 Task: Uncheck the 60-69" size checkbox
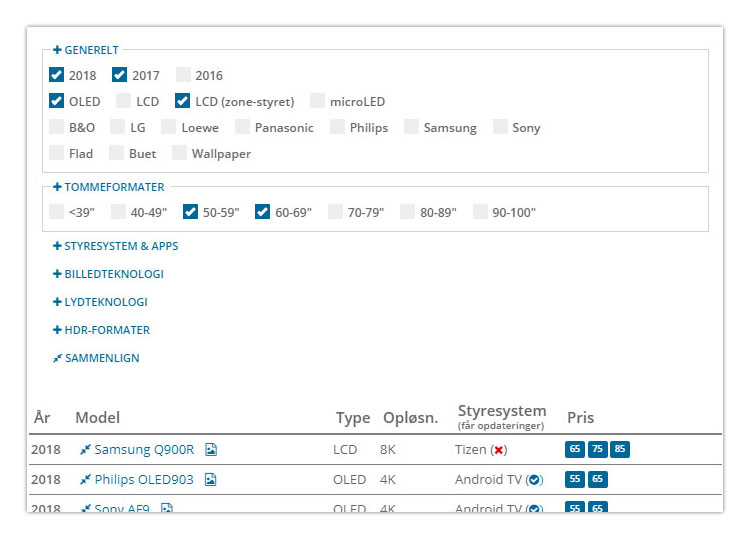coord(262,211)
